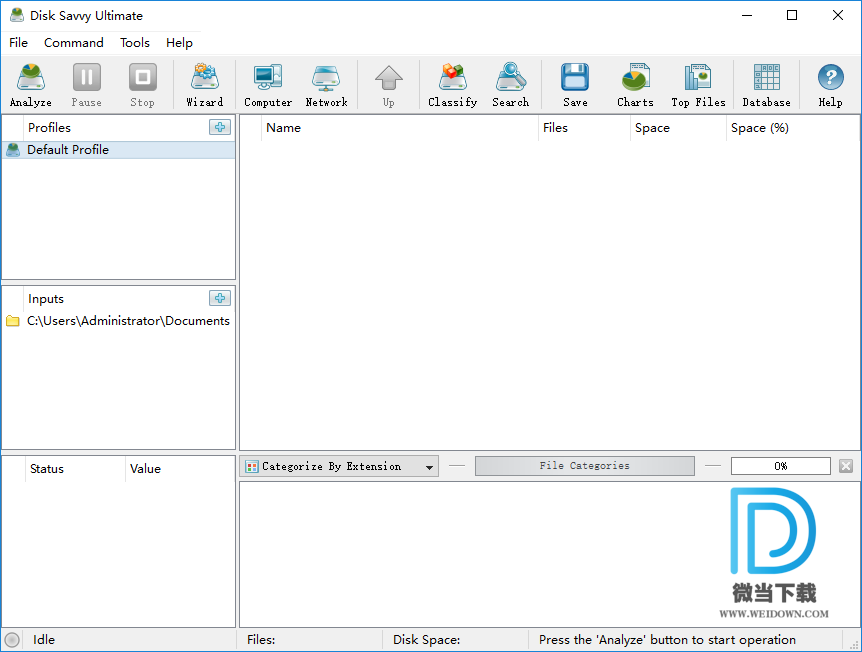Click the Pause toolbar icon
The height and width of the screenshot is (652, 862).
click(86, 85)
